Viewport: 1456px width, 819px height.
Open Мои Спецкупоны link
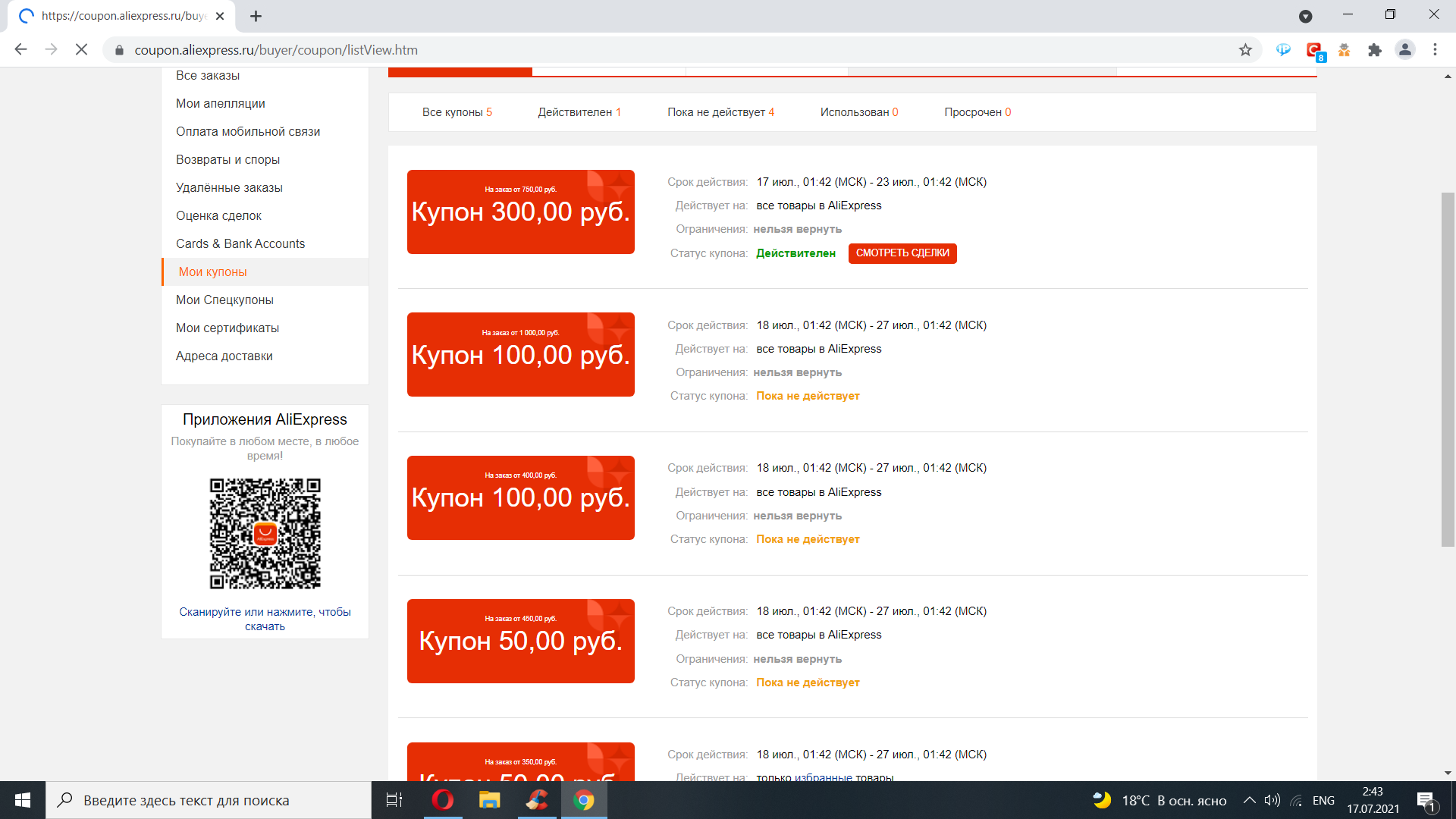click(224, 300)
